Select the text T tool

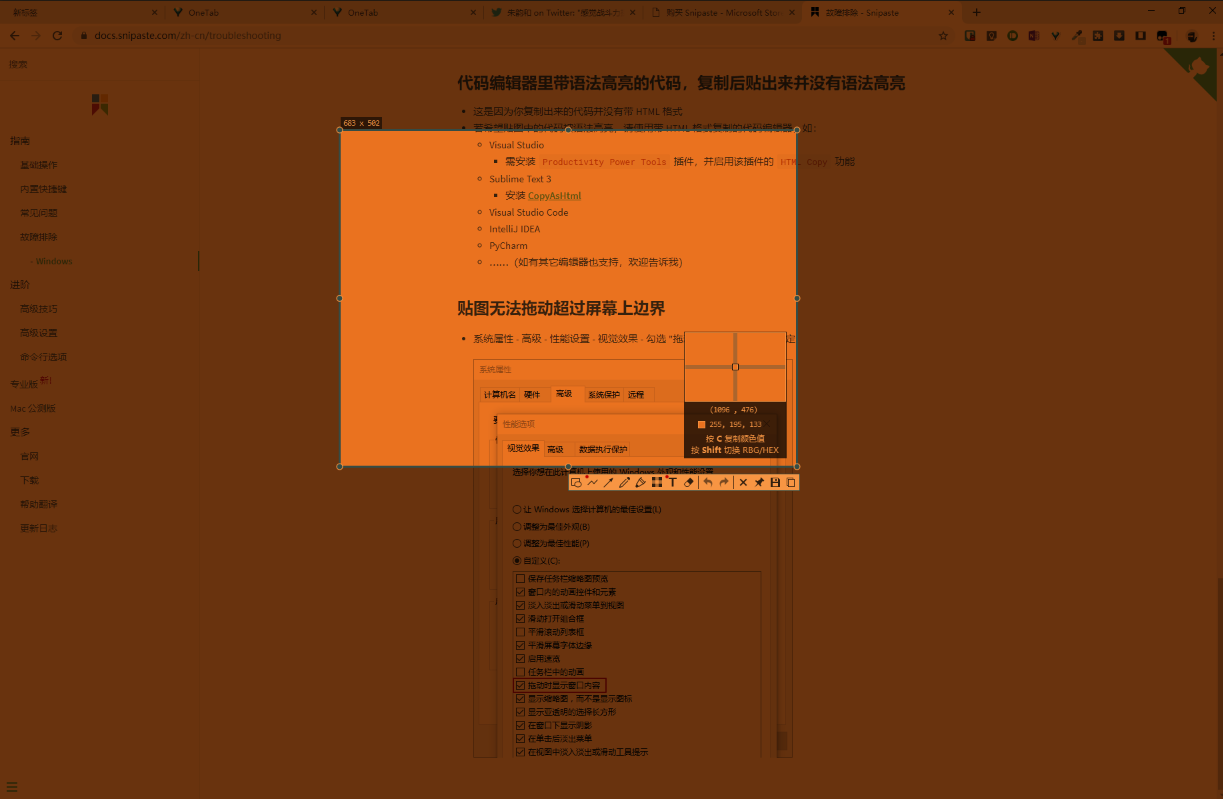(x=673, y=483)
